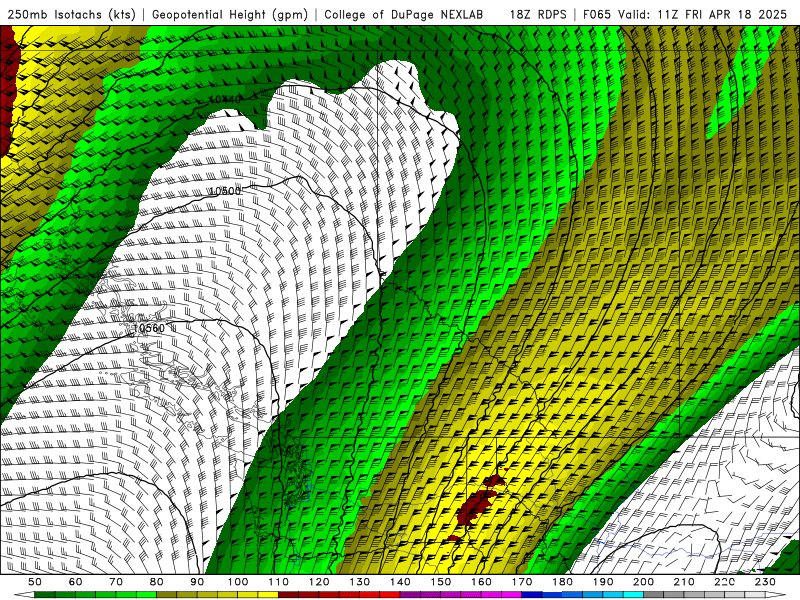Click the 210 value on the color scale
Screen dimensions: 800x600
click(x=685, y=582)
